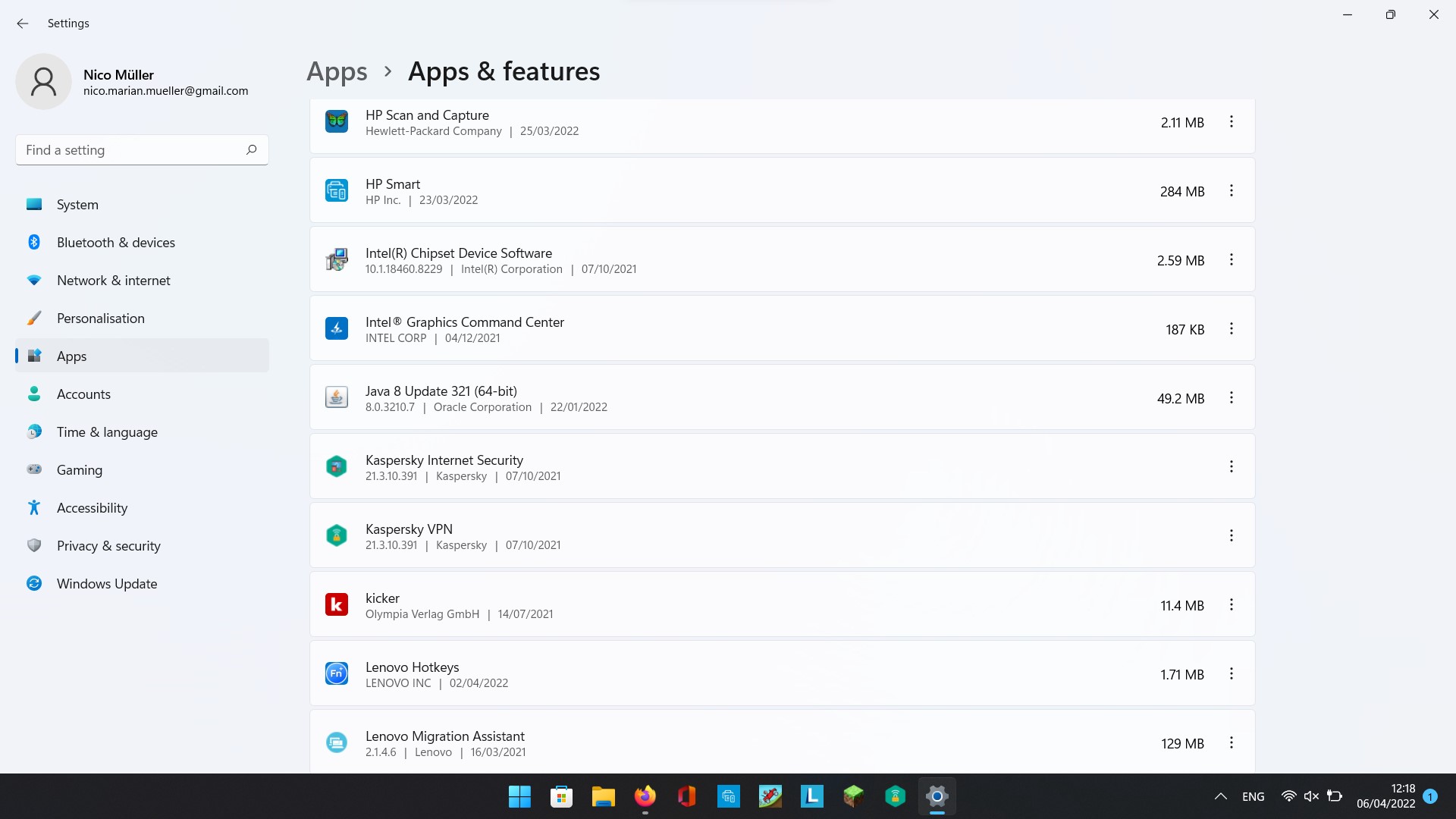Click the back arrow in Settings

23,24
